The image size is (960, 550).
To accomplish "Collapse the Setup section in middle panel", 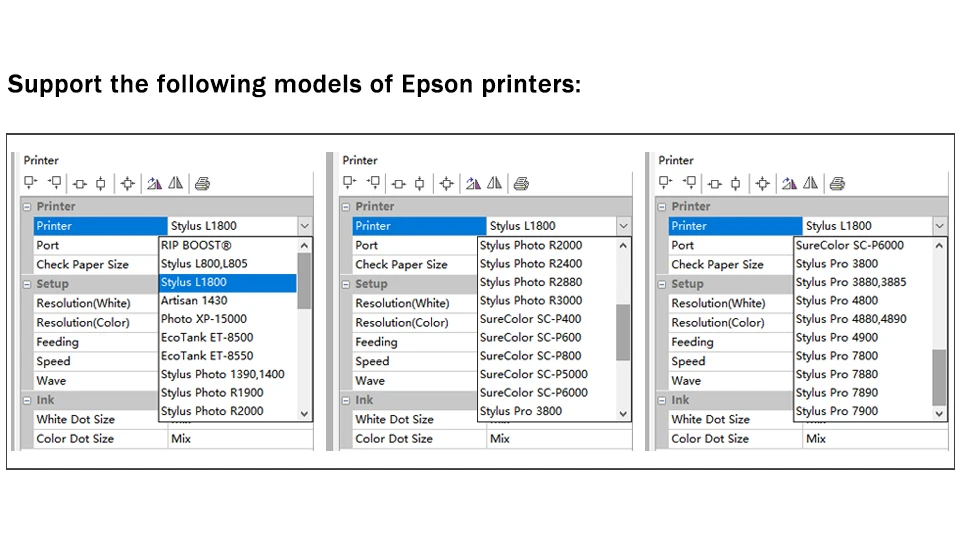I will click(x=346, y=284).
